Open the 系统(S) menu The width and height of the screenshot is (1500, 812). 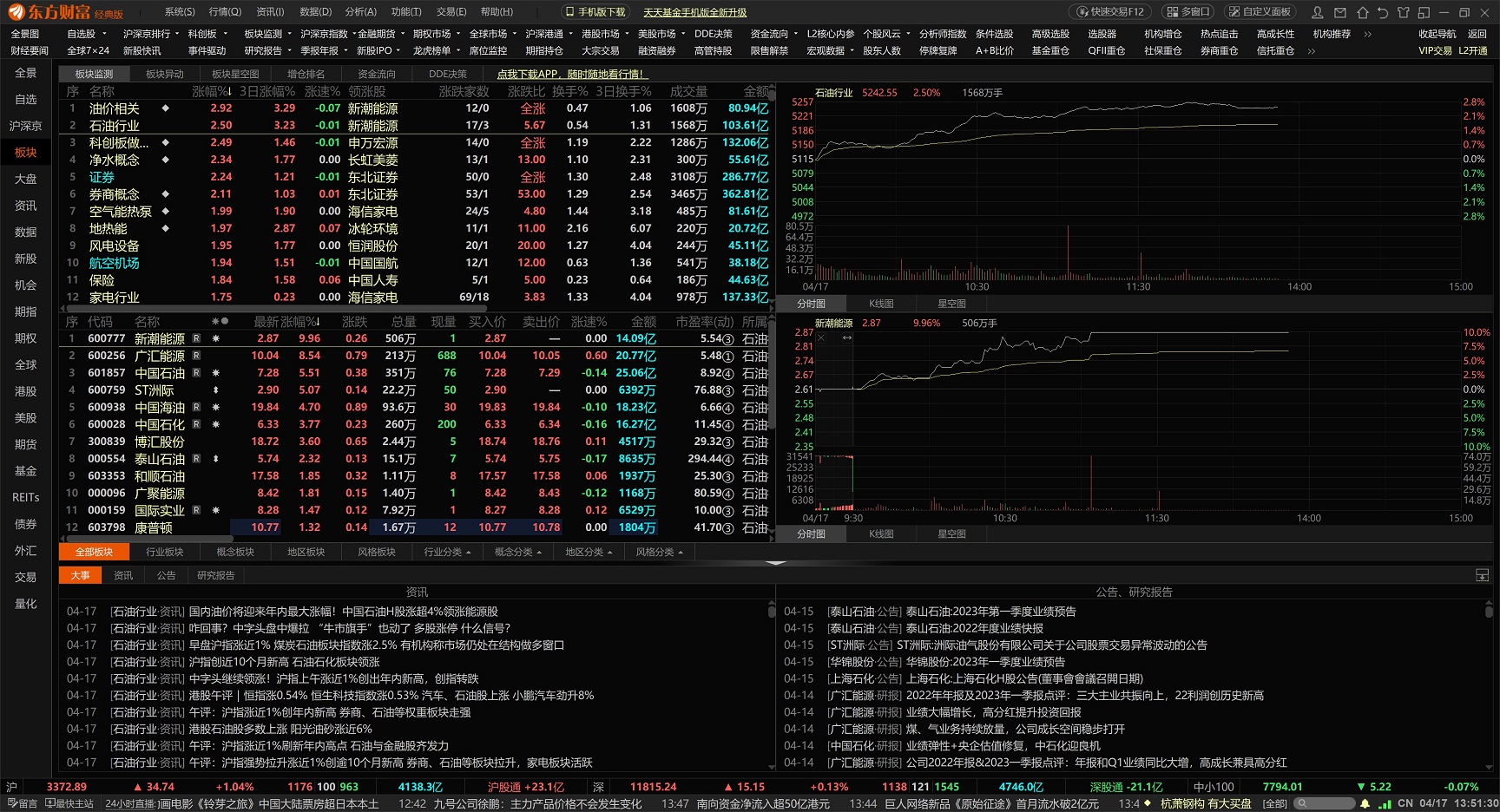click(x=180, y=12)
